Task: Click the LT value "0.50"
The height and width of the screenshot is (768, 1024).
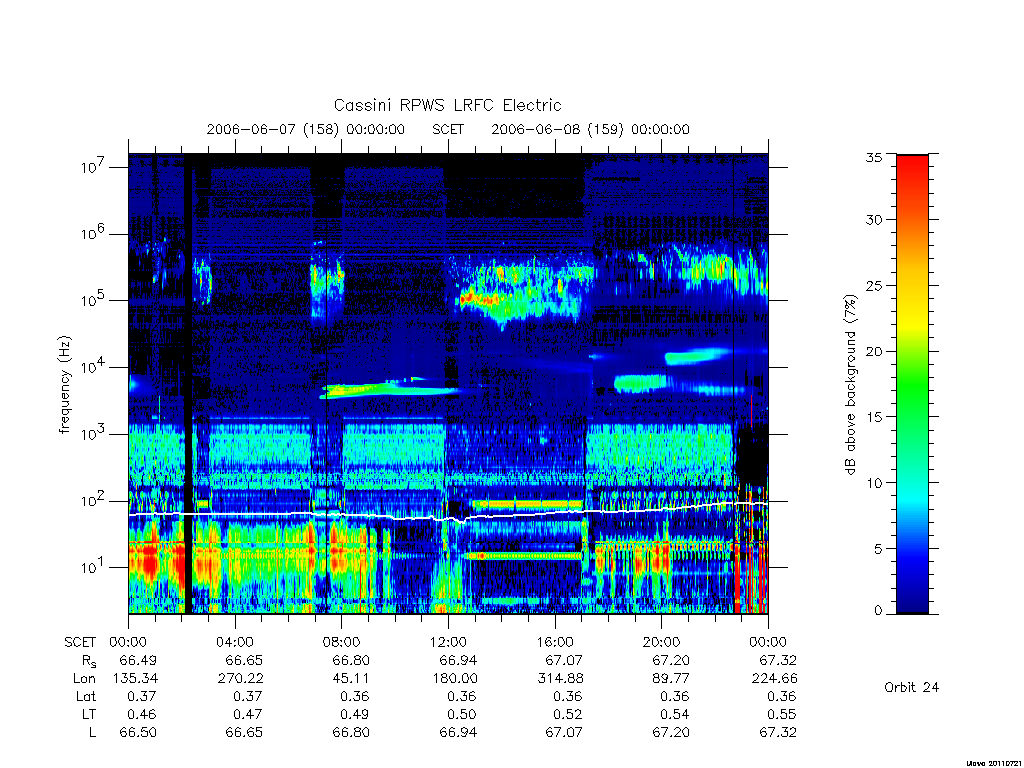Action: pyautogui.click(x=462, y=714)
